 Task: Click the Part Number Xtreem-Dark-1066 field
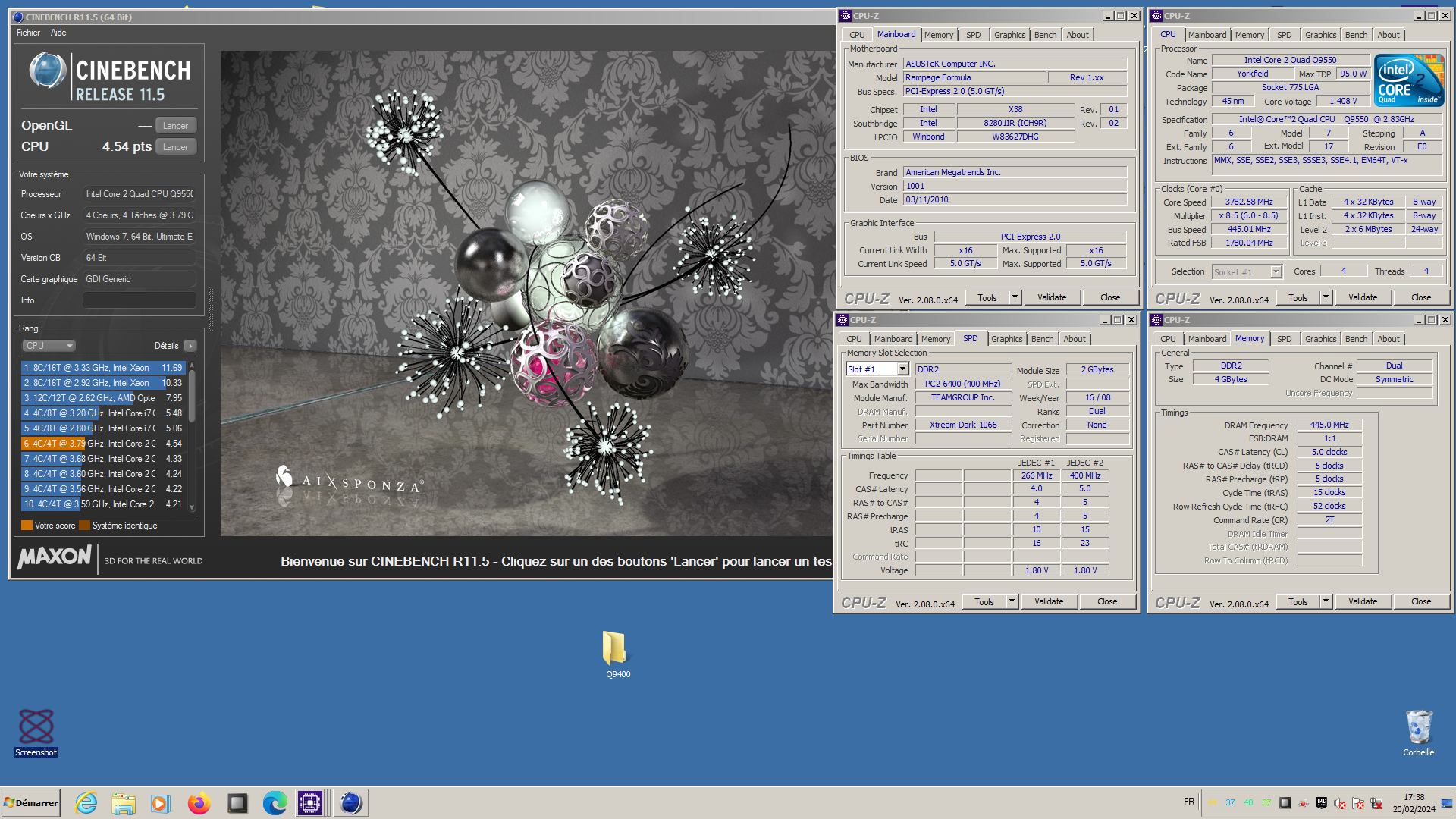(x=963, y=425)
